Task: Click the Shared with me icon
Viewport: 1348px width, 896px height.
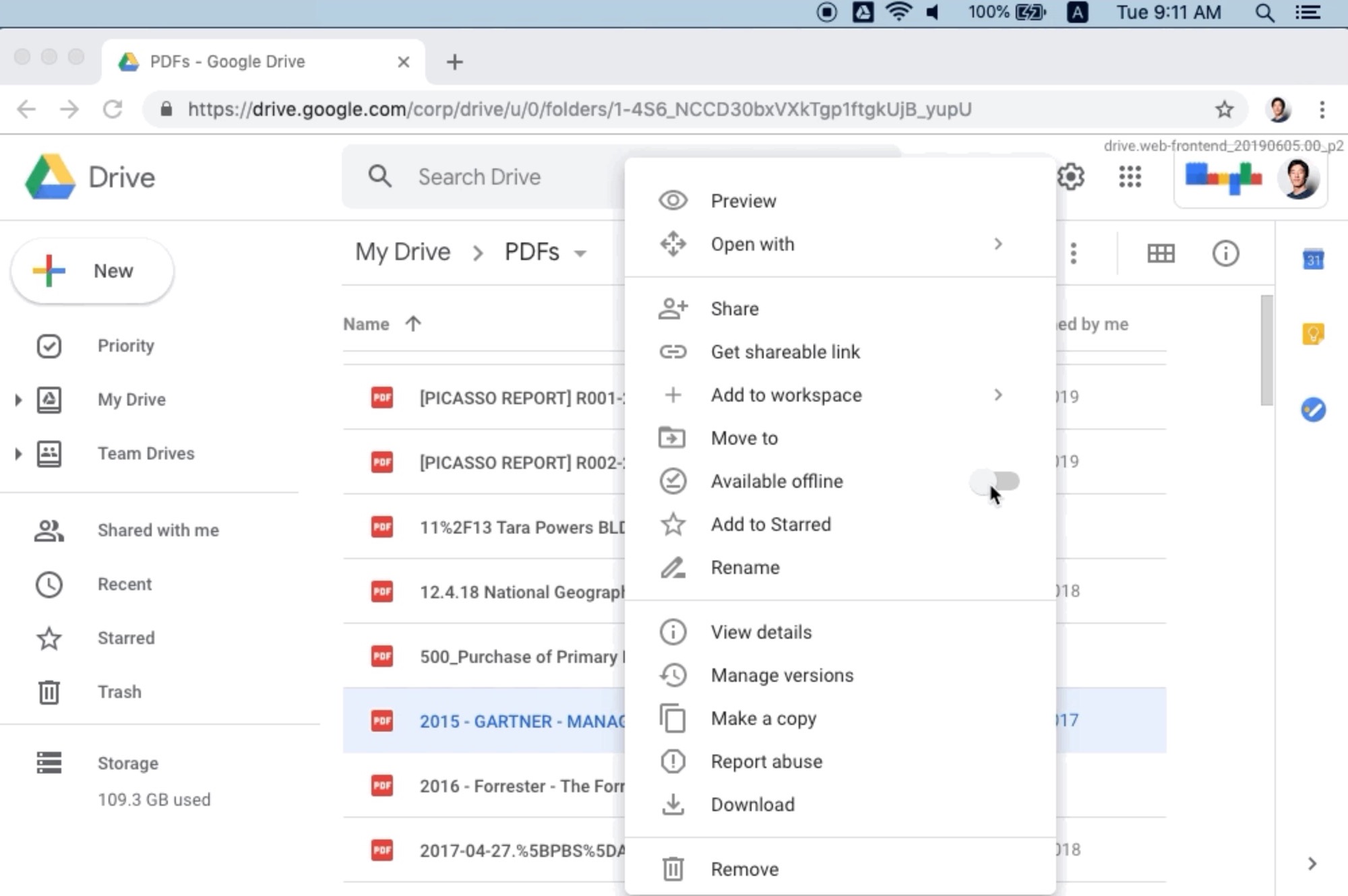Action: click(x=48, y=530)
